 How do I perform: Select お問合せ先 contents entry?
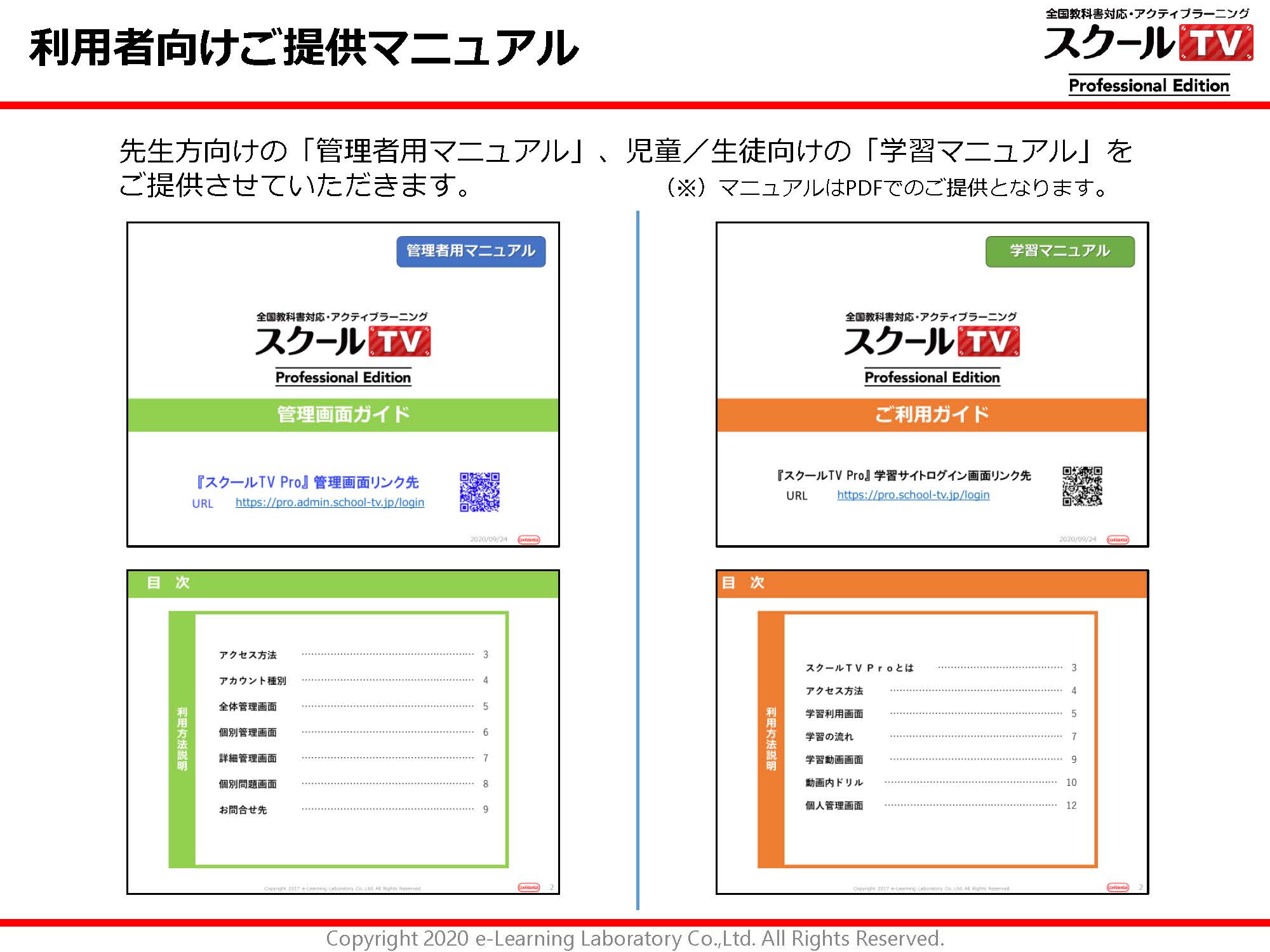coord(243,810)
